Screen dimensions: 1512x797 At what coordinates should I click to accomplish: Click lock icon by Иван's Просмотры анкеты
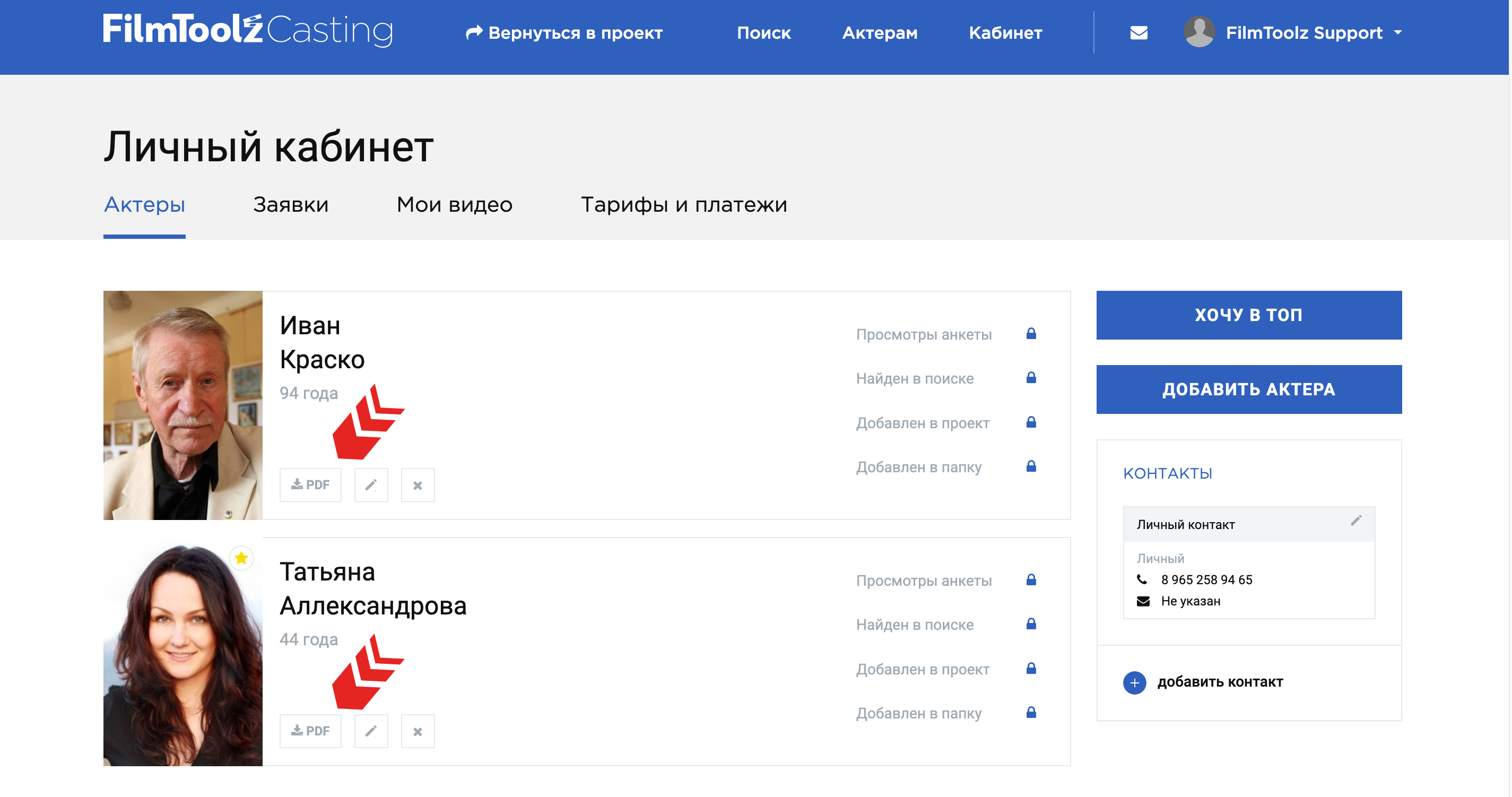coord(1031,333)
